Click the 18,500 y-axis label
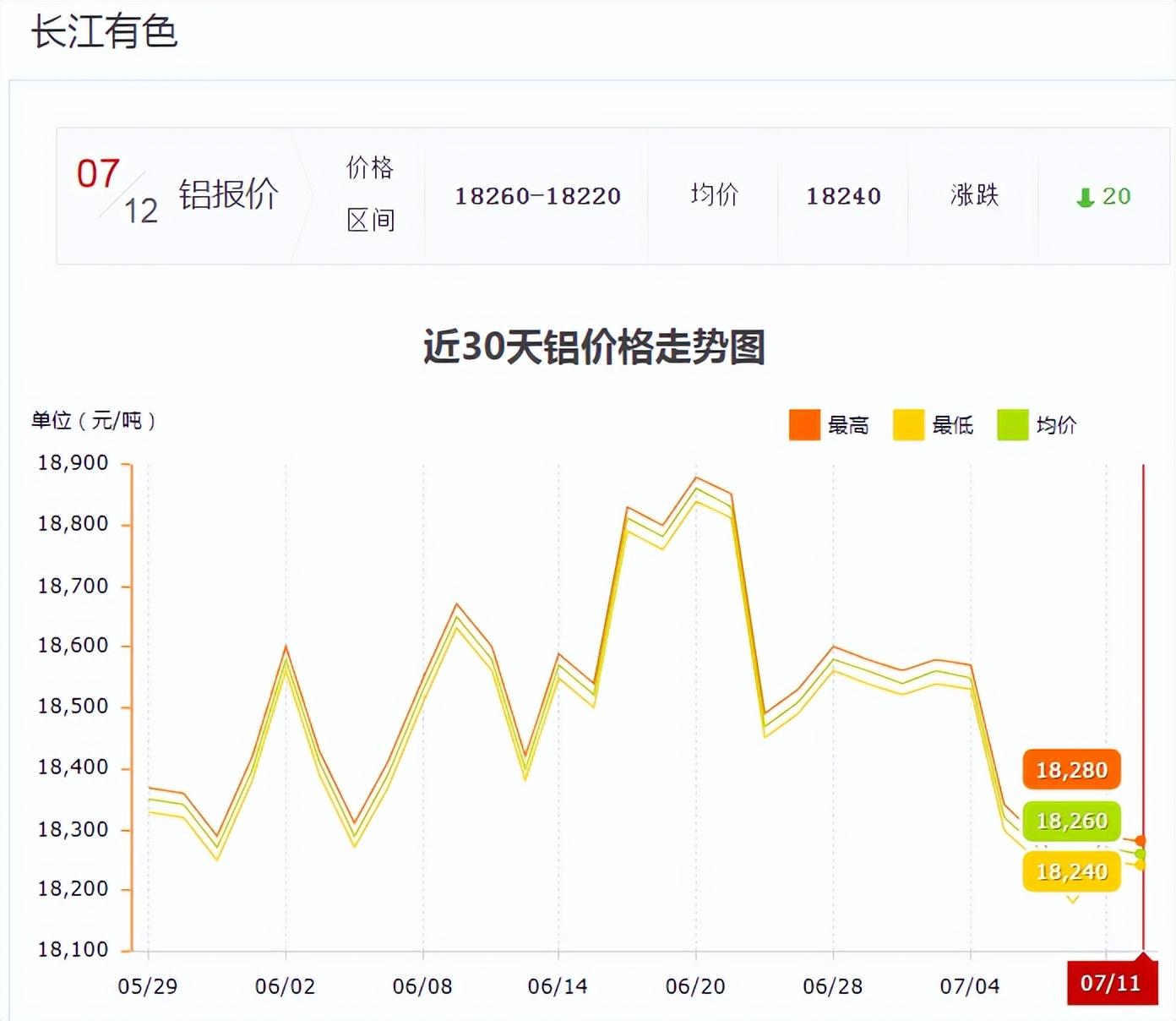The width and height of the screenshot is (1176, 1021). (73, 707)
